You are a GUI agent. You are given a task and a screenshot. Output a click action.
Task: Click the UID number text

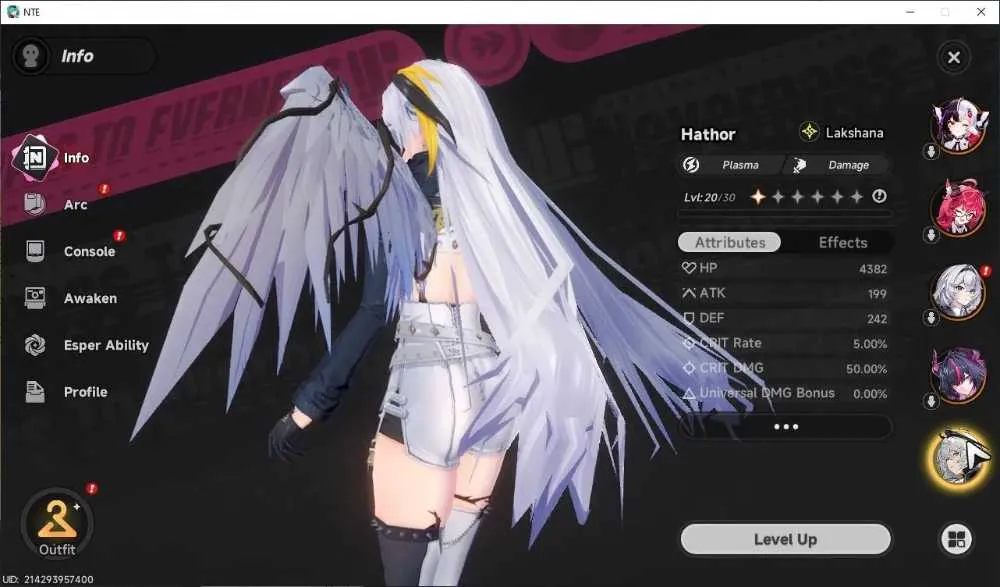click(48, 579)
